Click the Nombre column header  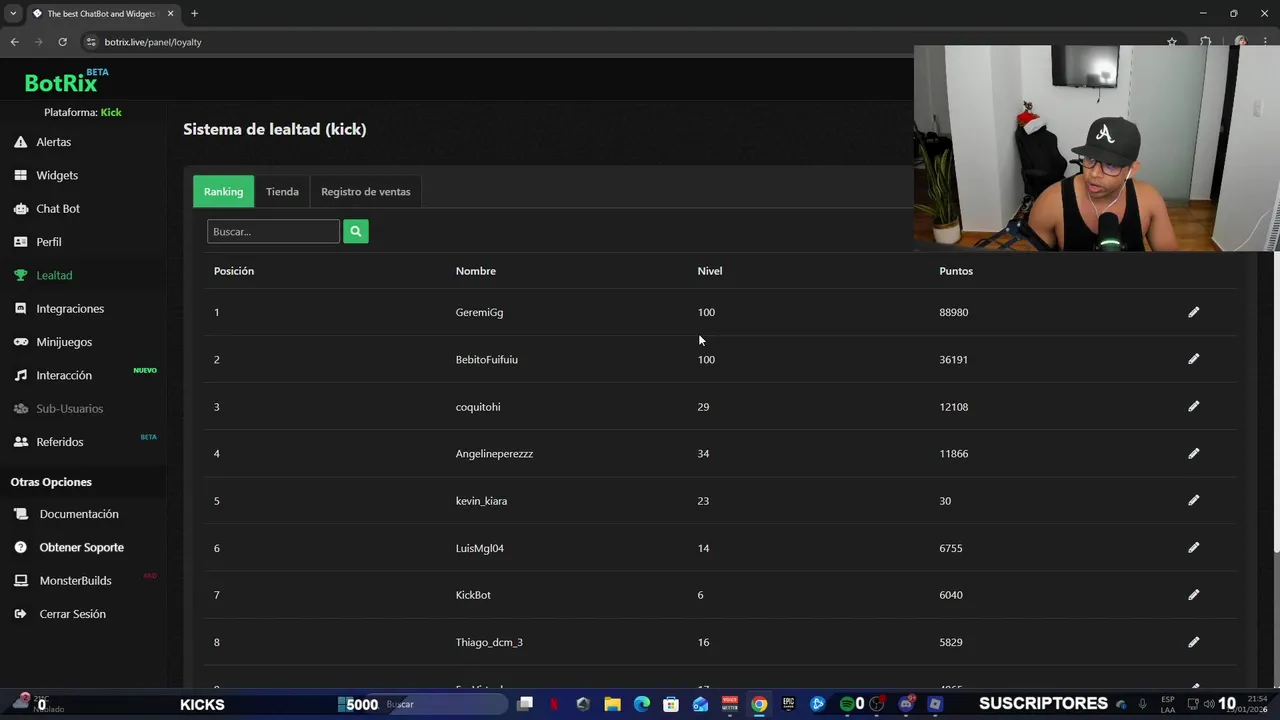point(476,271)
